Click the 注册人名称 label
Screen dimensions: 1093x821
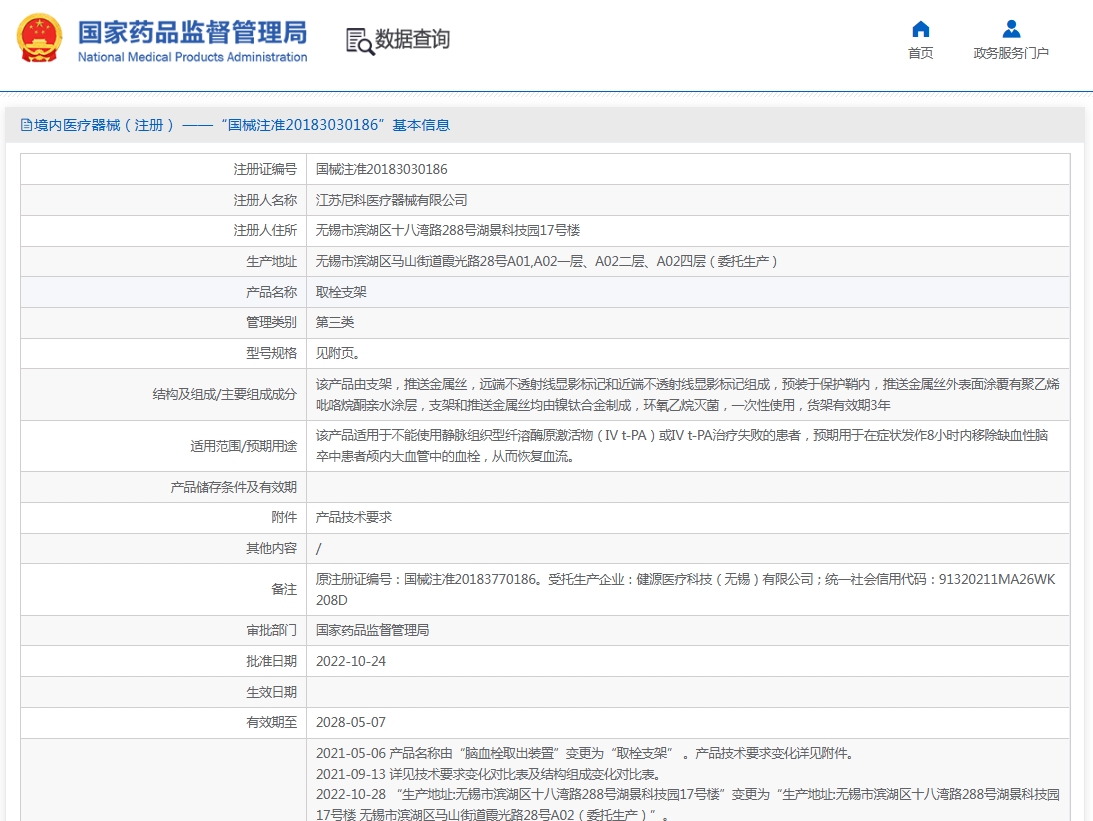265,200
